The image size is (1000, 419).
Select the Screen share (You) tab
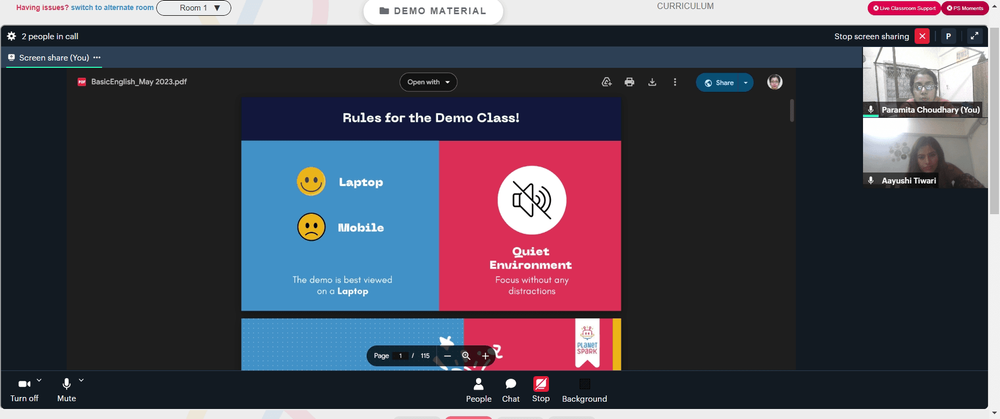coord(54,57)
